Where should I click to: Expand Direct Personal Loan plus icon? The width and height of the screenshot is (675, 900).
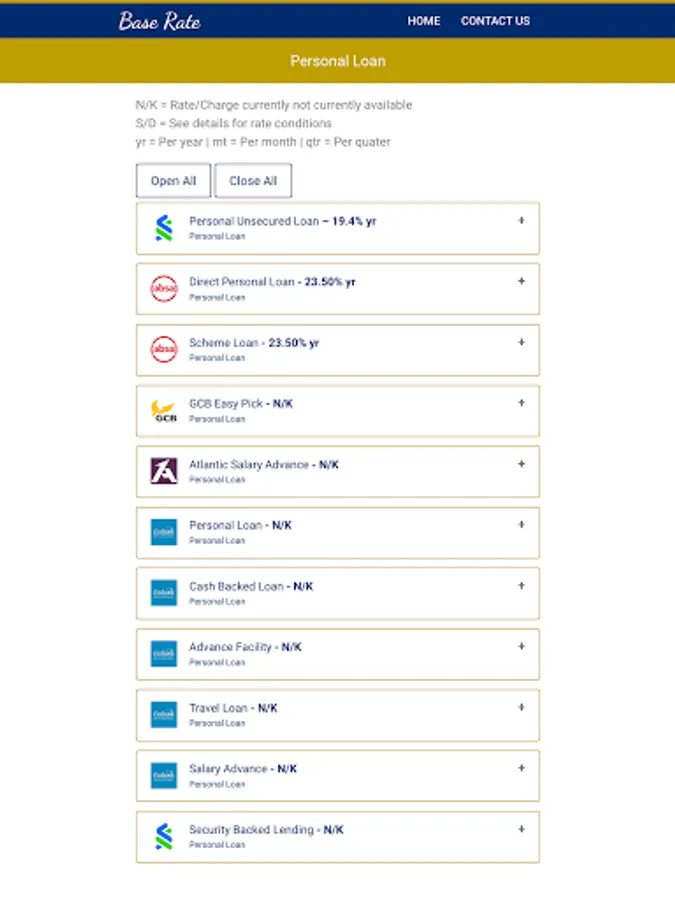pos(521,281)
